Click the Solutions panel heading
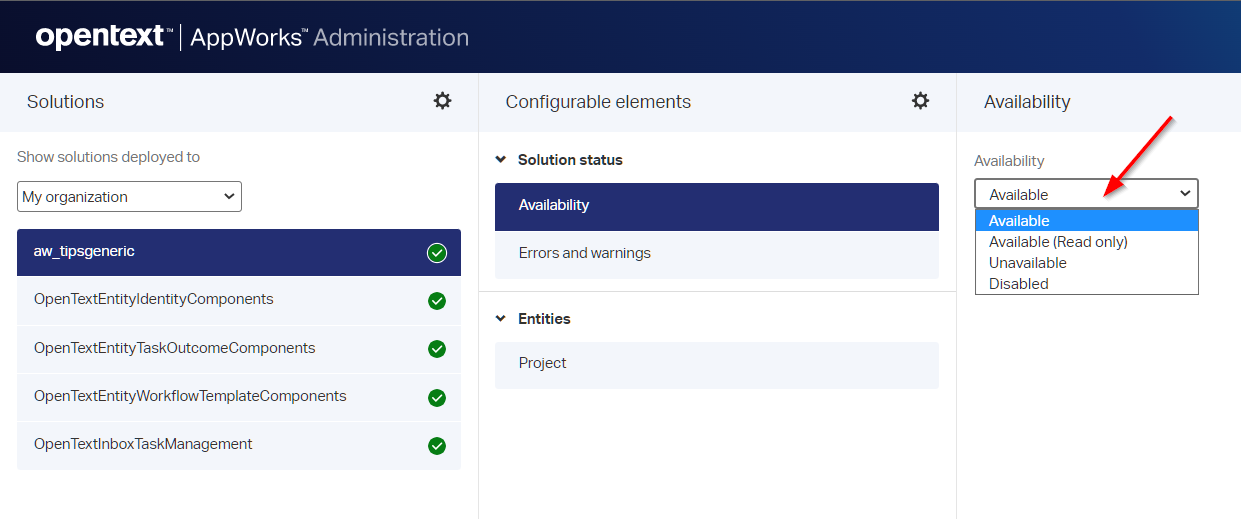 (x=65, y=102)
